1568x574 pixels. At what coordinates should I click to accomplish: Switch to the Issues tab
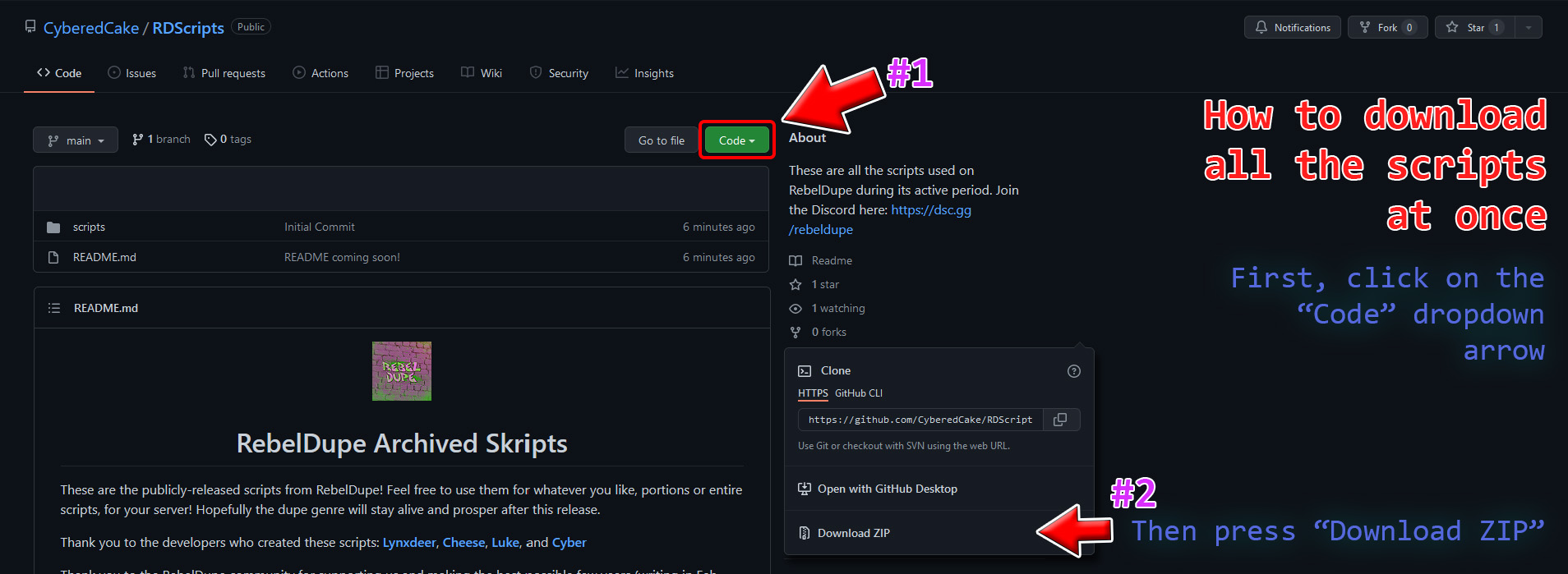(x=131, y=73)
